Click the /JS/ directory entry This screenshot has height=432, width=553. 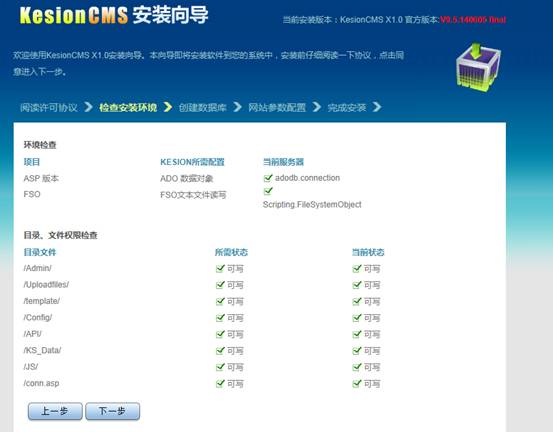coord(31,367)
